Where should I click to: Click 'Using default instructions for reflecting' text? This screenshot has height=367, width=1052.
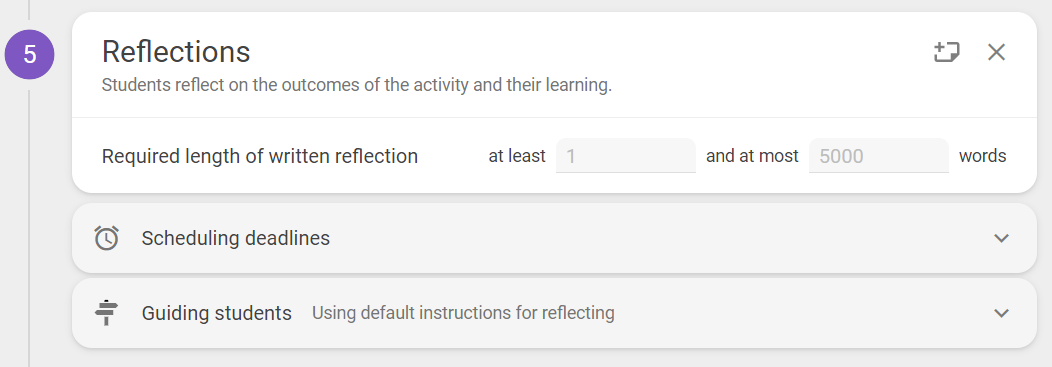pyautogui.click(x=463, y=313)
